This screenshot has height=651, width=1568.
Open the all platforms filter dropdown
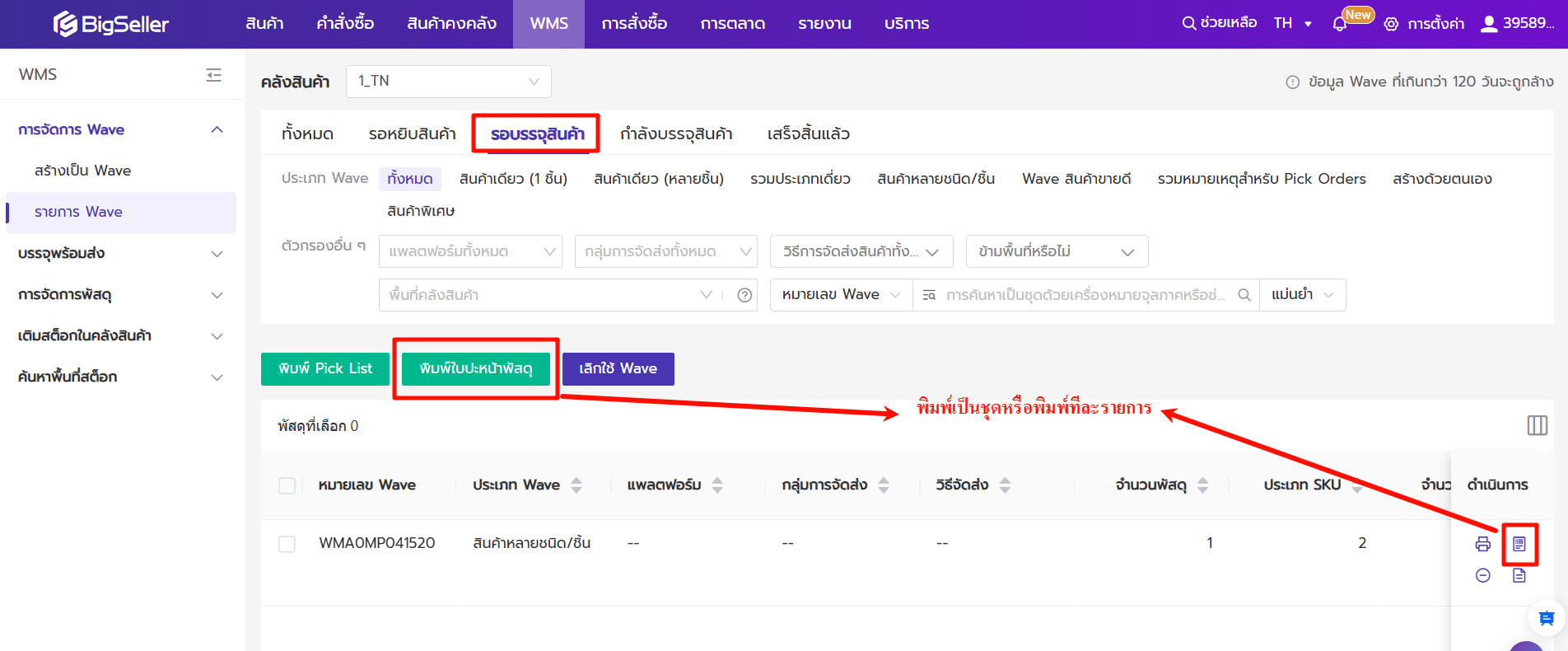(470, 251)
